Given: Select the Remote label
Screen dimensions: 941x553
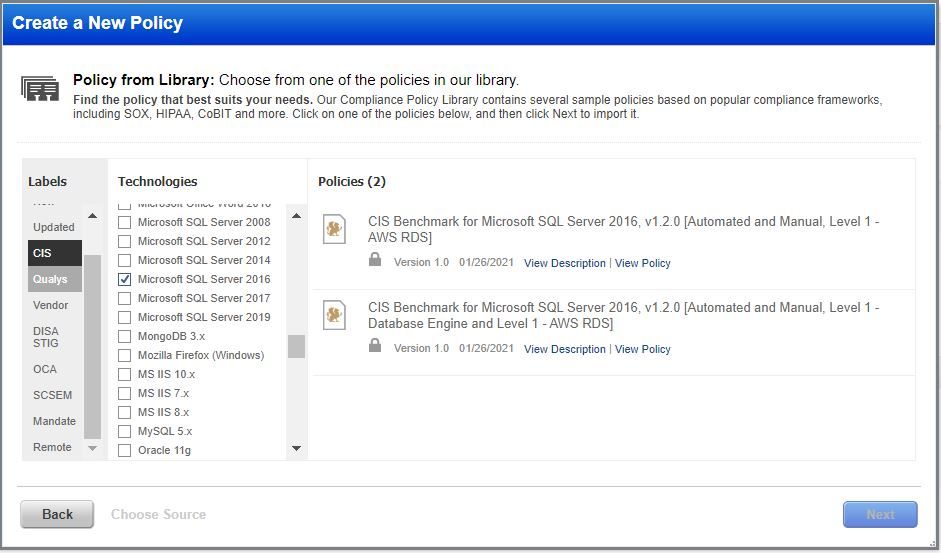Looking at the screenshot, I should [x=55, y=447].
